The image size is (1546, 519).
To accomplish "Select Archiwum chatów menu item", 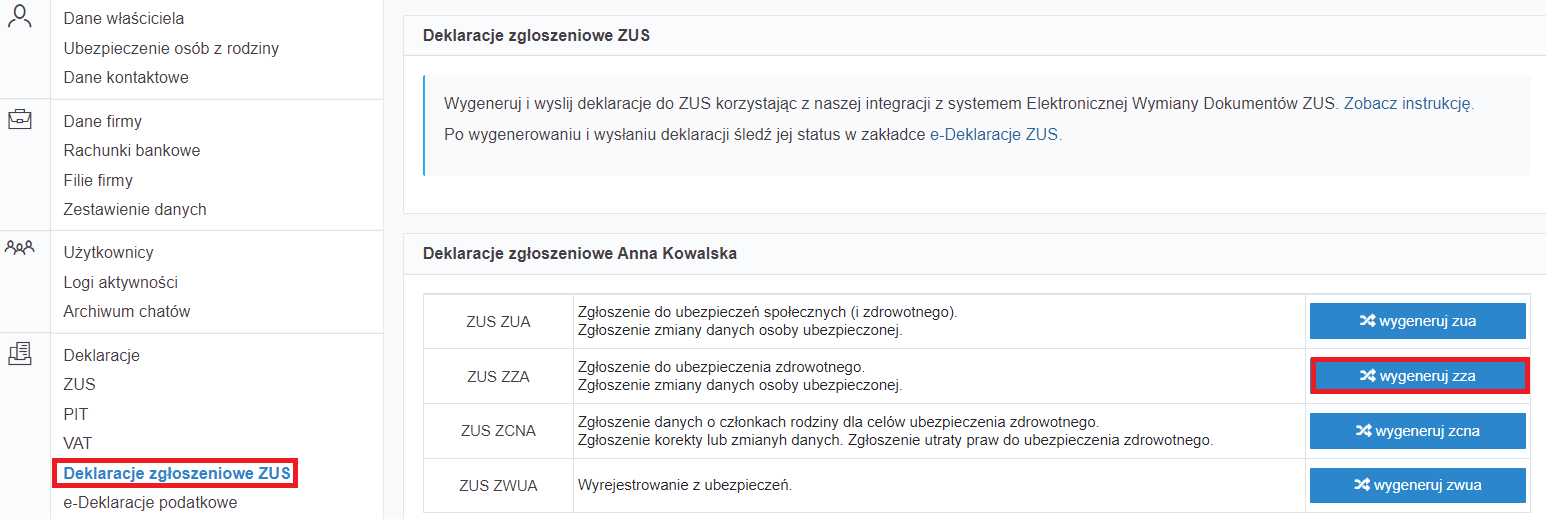I will pos(127,311).
